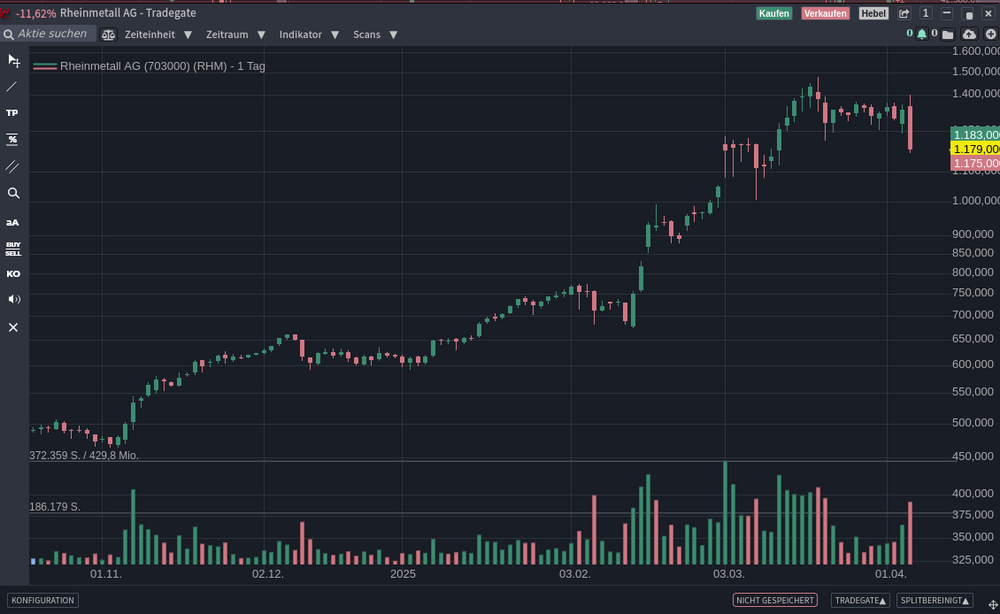This screenshot has height=614, width=1000.
Task: Toggle sound with the speaker icon
Action: [x=13, y=299]
